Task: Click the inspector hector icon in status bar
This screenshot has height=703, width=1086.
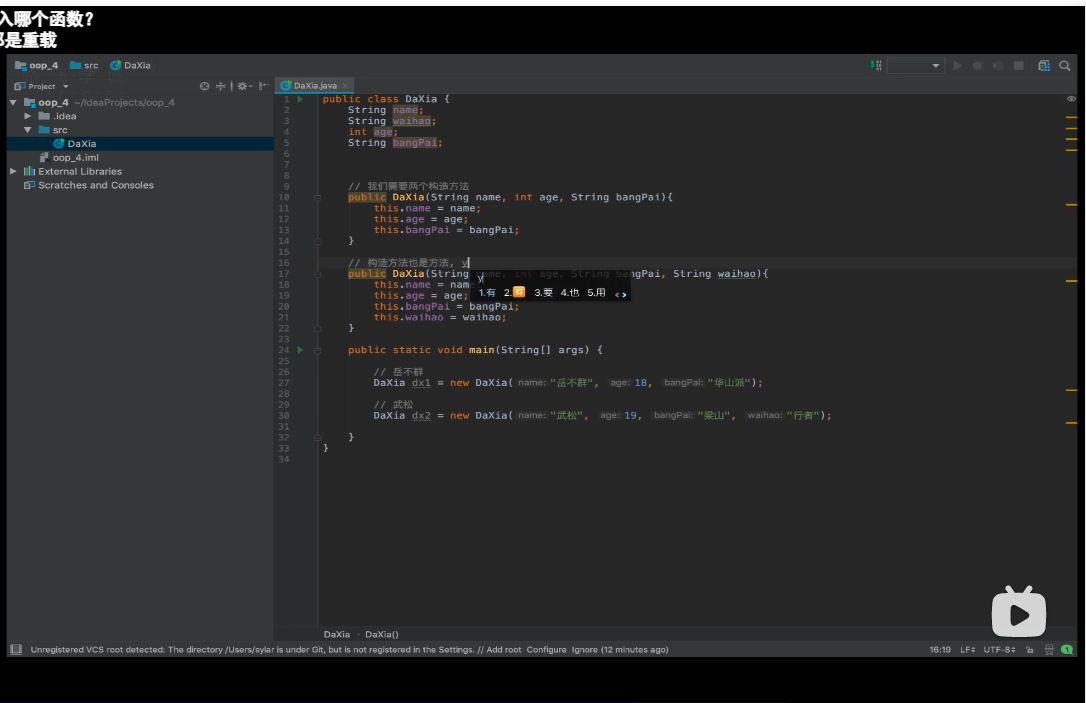Action: (1049, 650)
